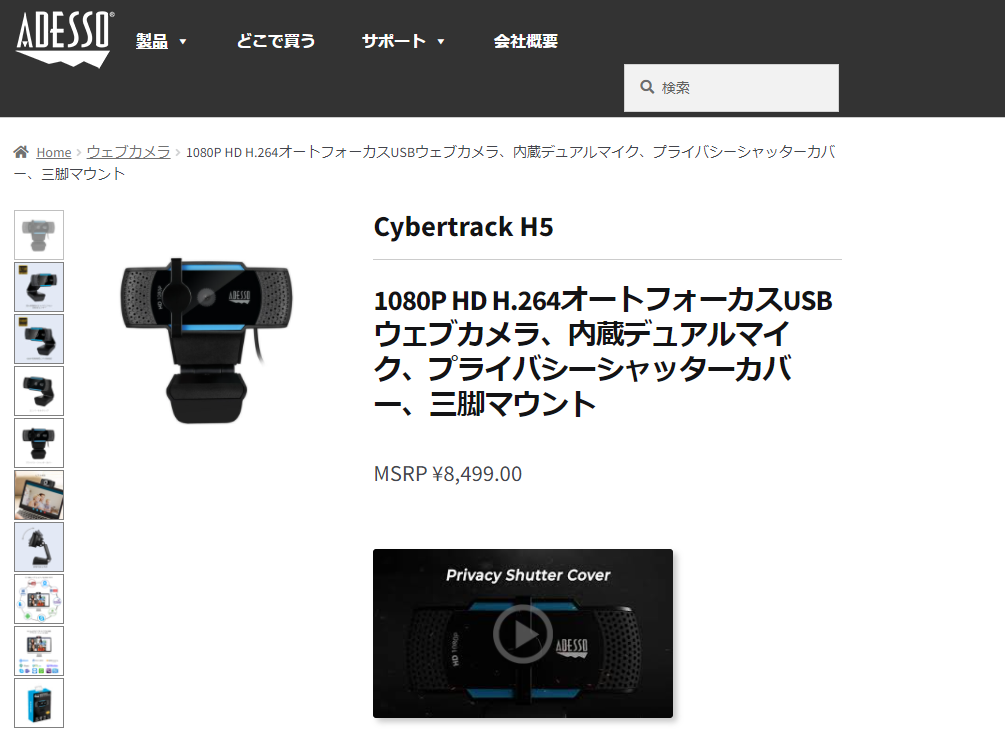This screenshot has height=738, width=1005.
Task: Focus the 検索 search field
Action: coord(731,88)
